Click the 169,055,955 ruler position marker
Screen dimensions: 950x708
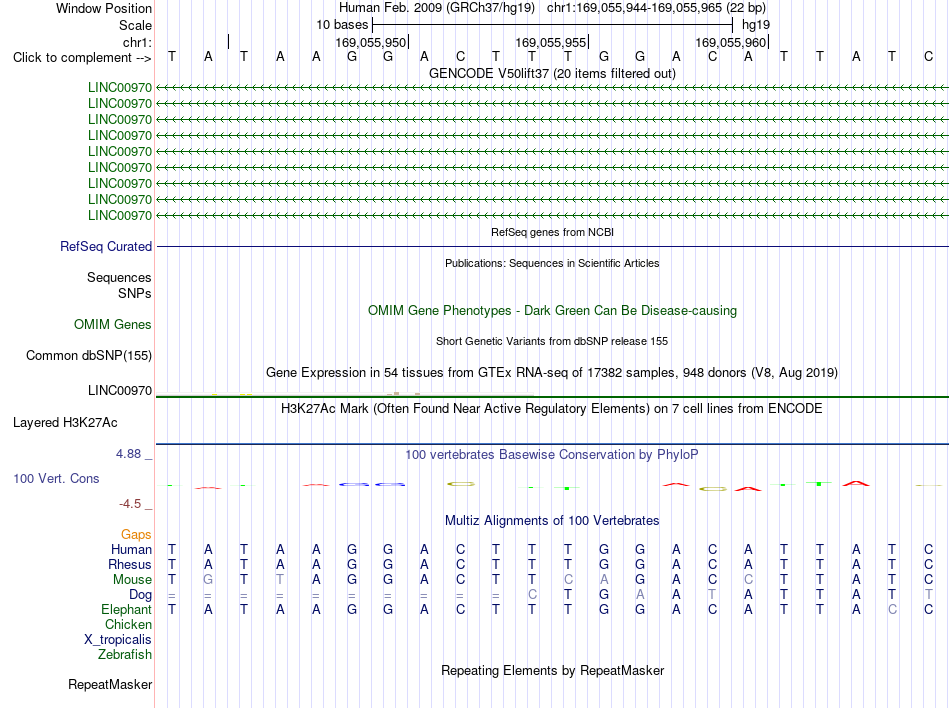(550, 42)
